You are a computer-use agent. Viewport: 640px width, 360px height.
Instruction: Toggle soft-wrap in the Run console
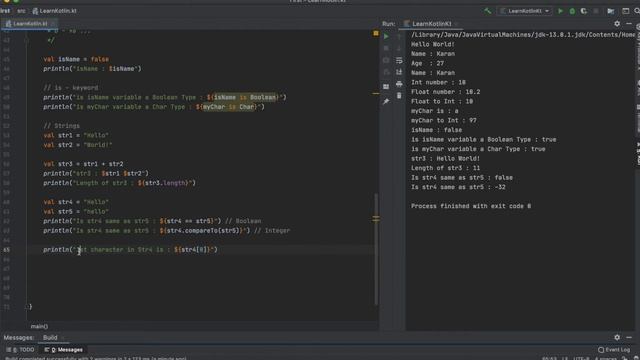click(x=399, y=60)
